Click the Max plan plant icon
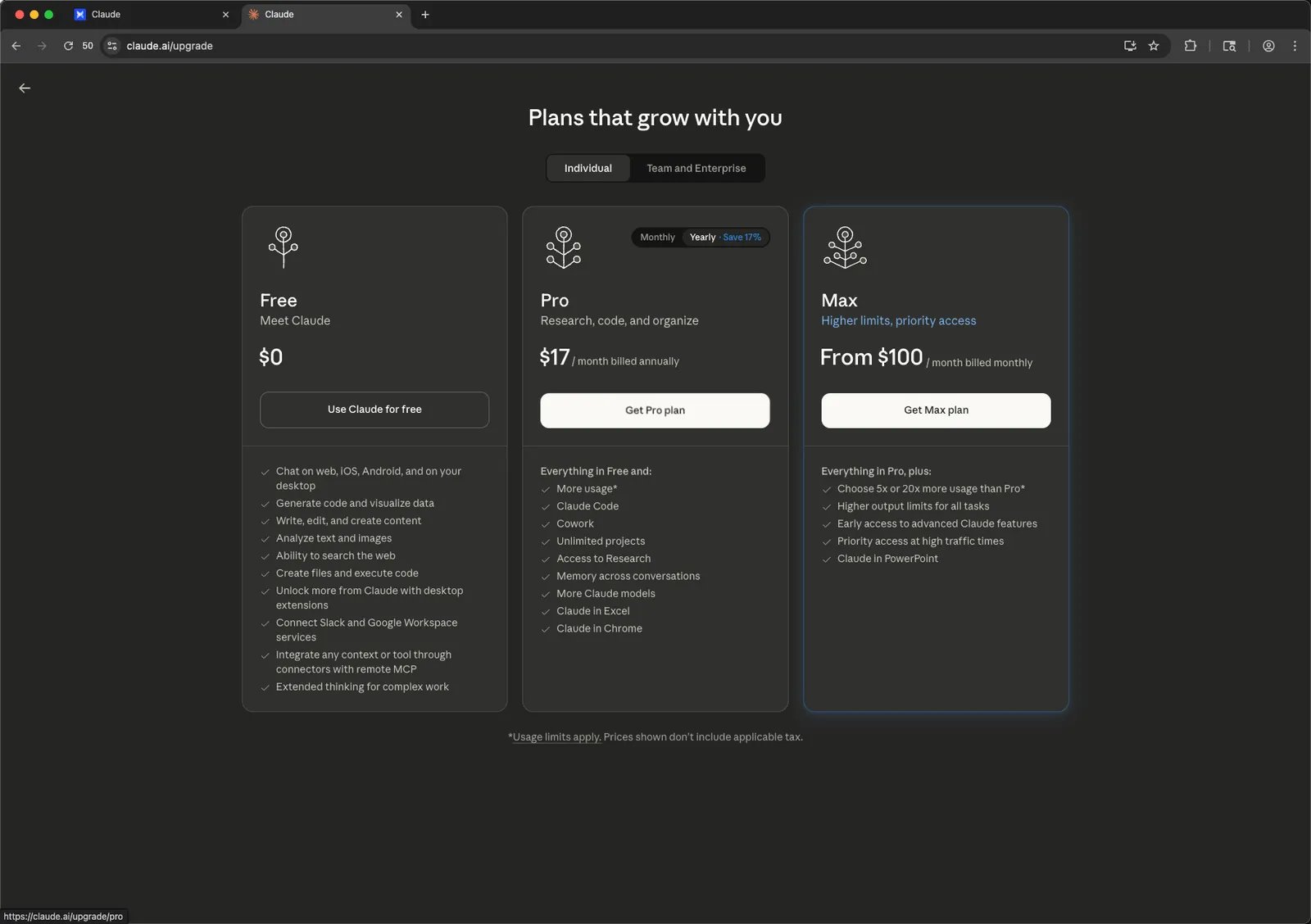The width and height of the screenshot is (1311, 924). point(845,247)
